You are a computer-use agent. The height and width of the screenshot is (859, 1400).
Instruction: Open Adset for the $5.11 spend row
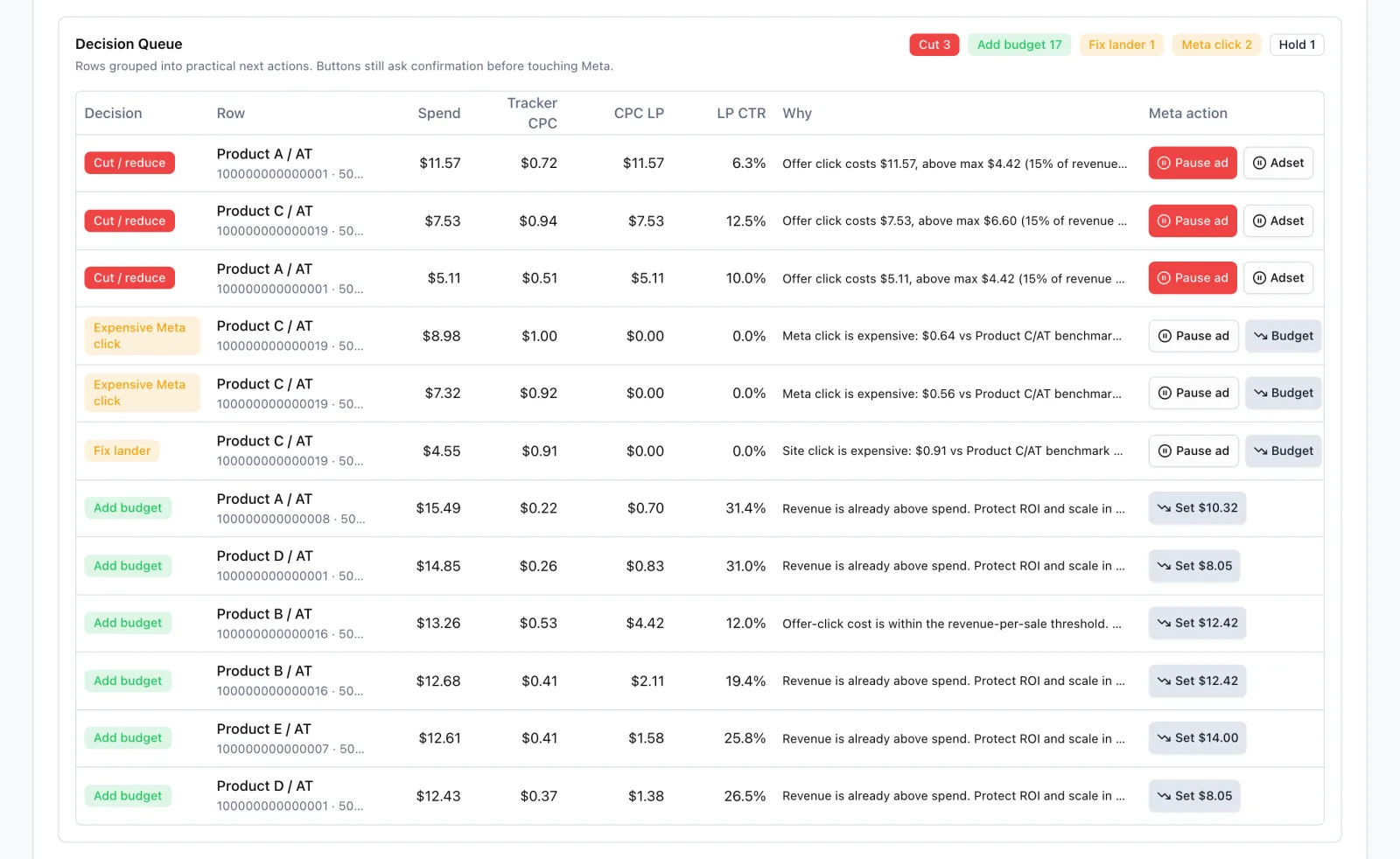point(1278,278)
